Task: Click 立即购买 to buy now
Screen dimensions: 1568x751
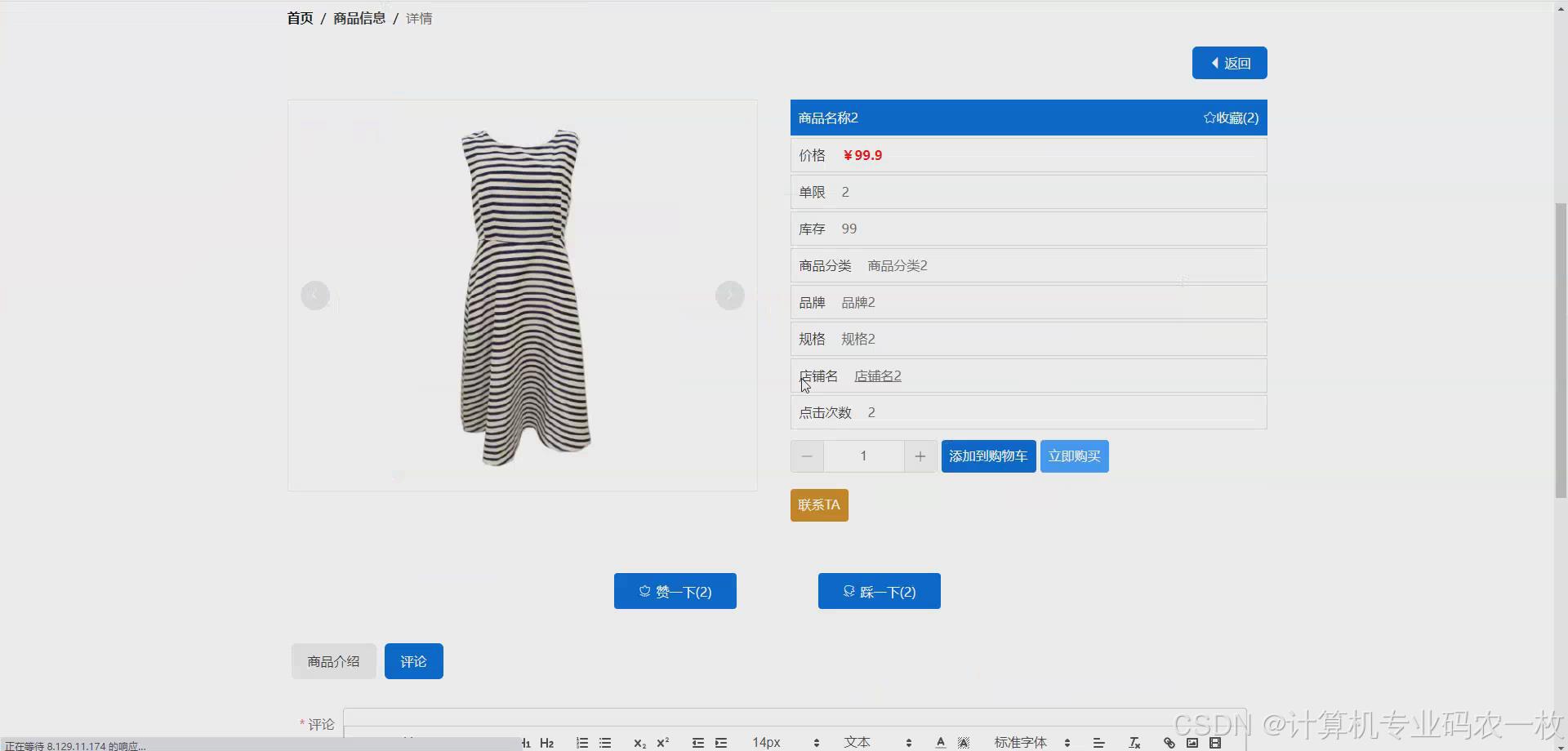Action: (x=1074, y=456)
